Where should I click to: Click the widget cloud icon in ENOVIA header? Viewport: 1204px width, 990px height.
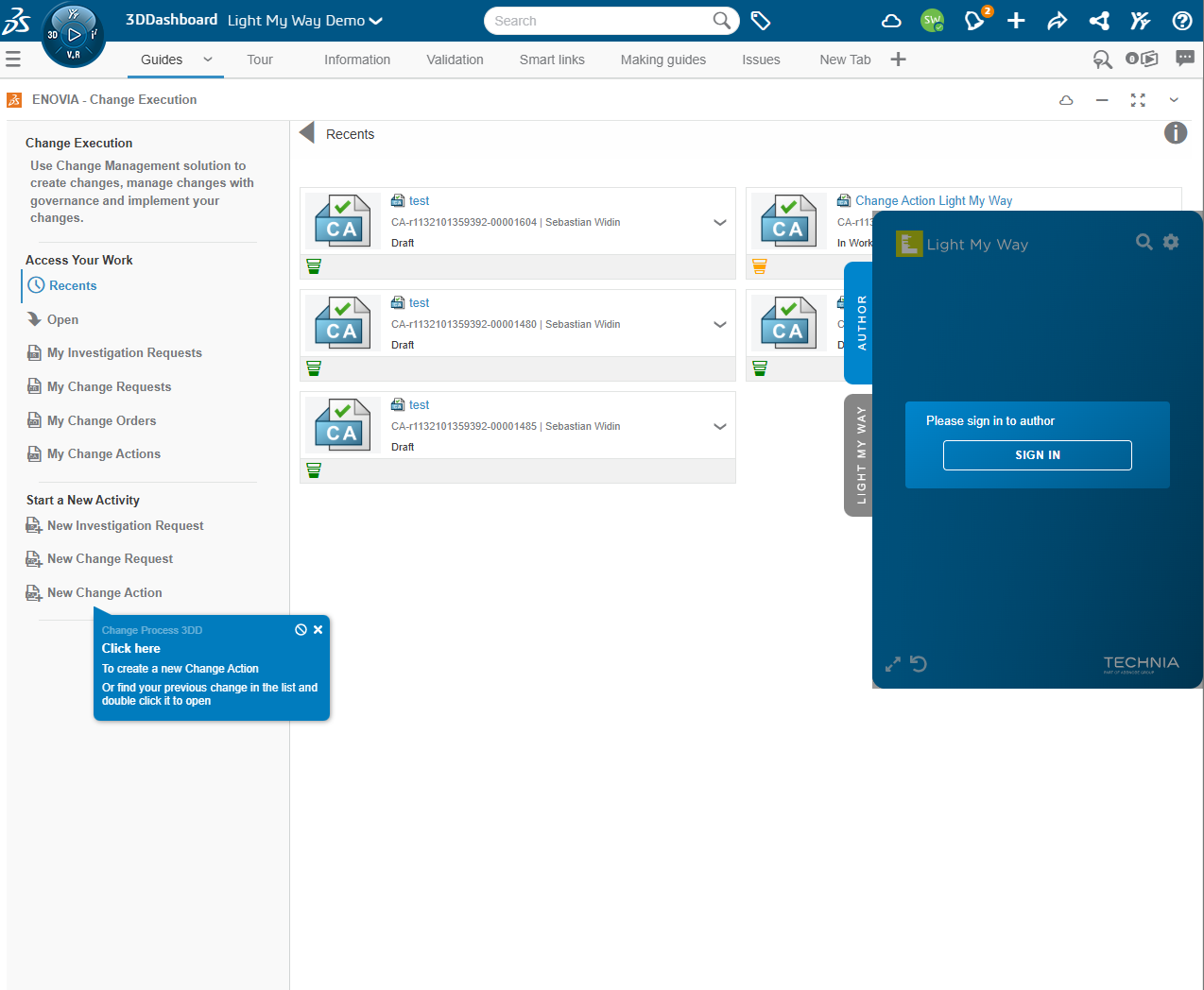click(x=1066, y=100)
